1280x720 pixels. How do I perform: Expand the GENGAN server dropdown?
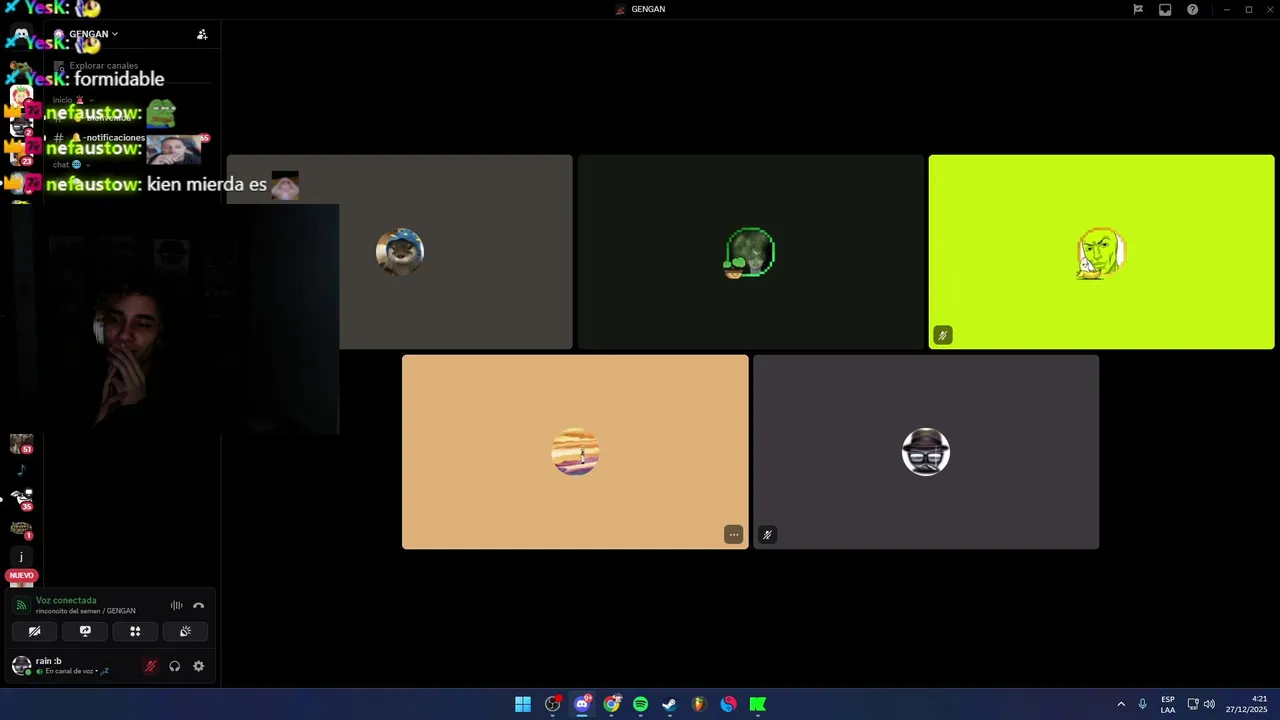pos(93,34)
